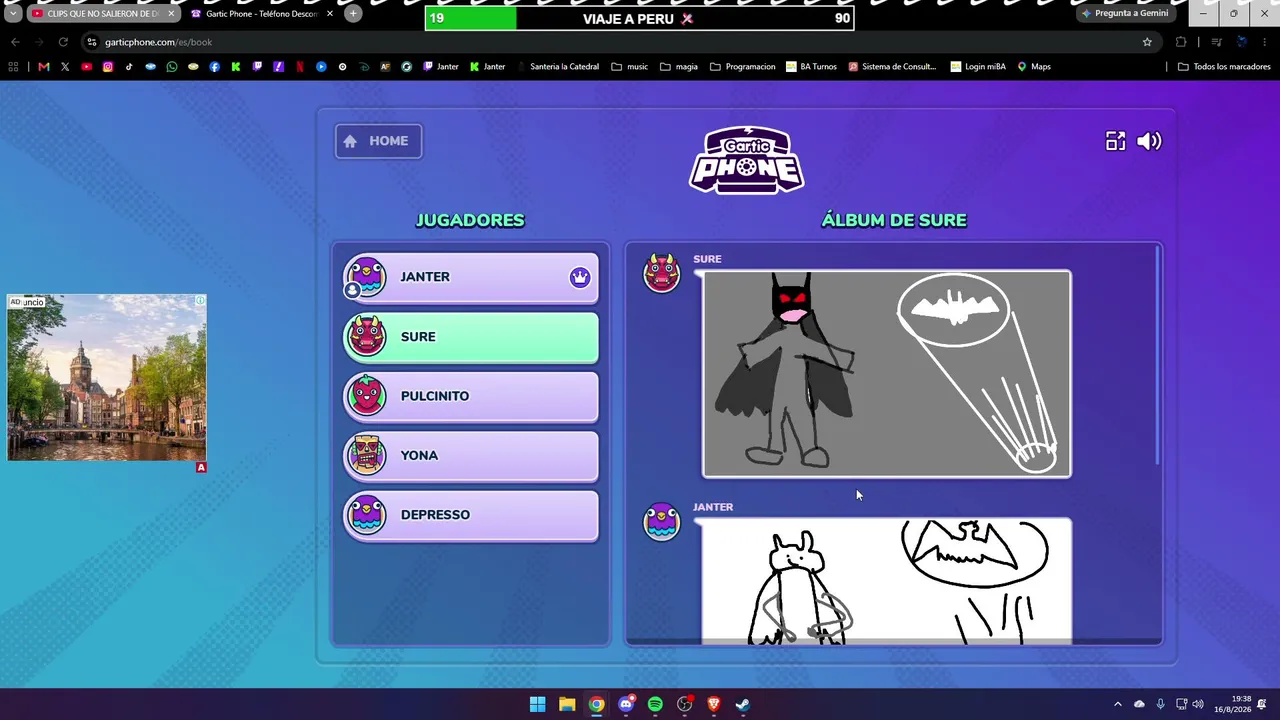Screen dimensions: 1280x720
Task: Open the Sistema de Consult... bookmark
Action: (x=892, y=67)
